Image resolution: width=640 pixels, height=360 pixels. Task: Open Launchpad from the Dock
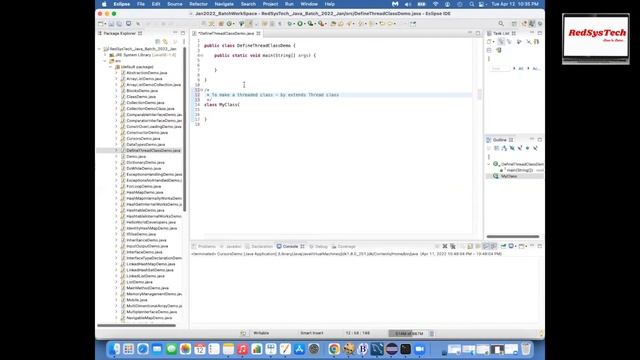click(129, 349)
